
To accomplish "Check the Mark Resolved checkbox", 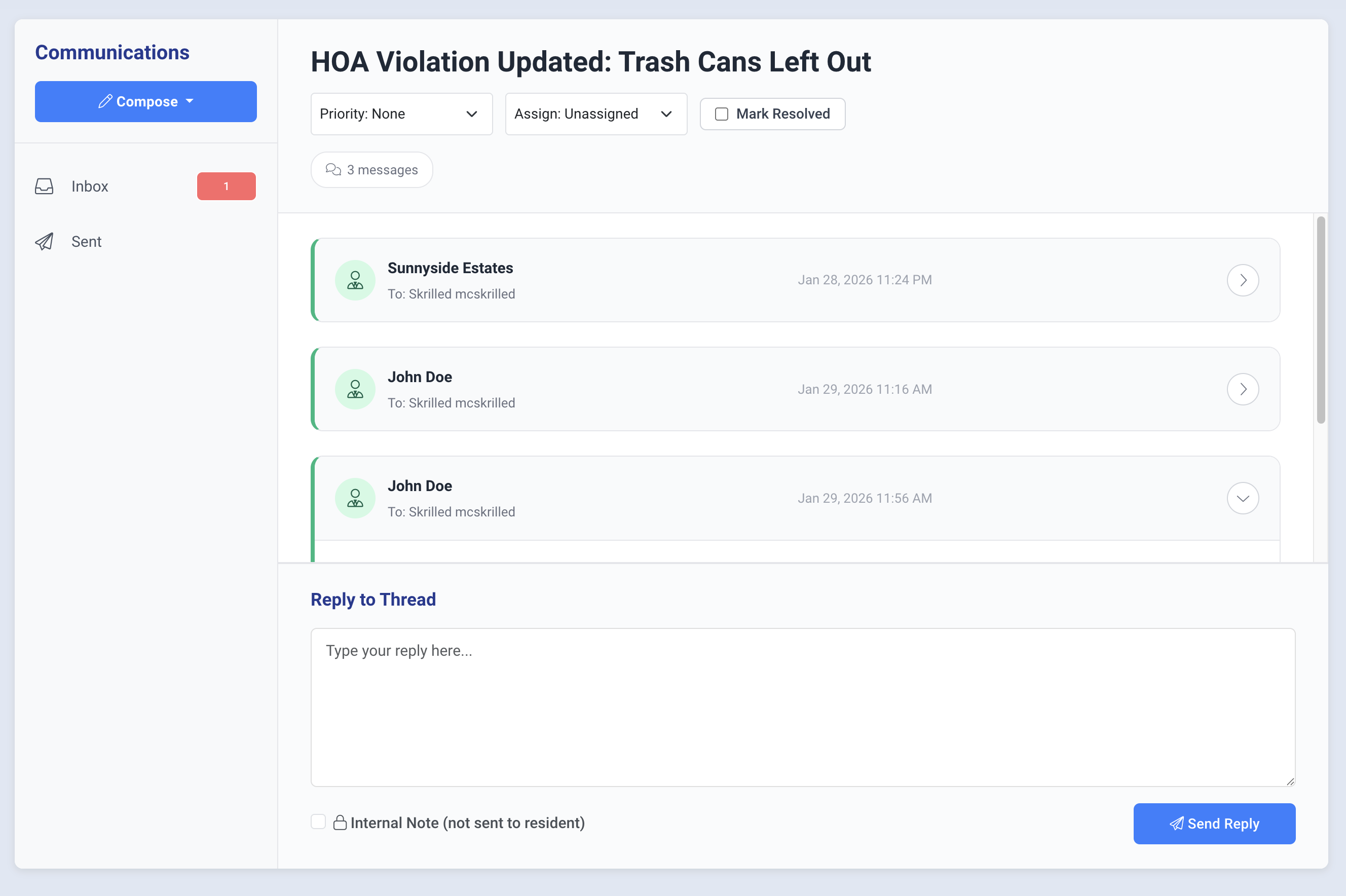I will click(722, 115).
